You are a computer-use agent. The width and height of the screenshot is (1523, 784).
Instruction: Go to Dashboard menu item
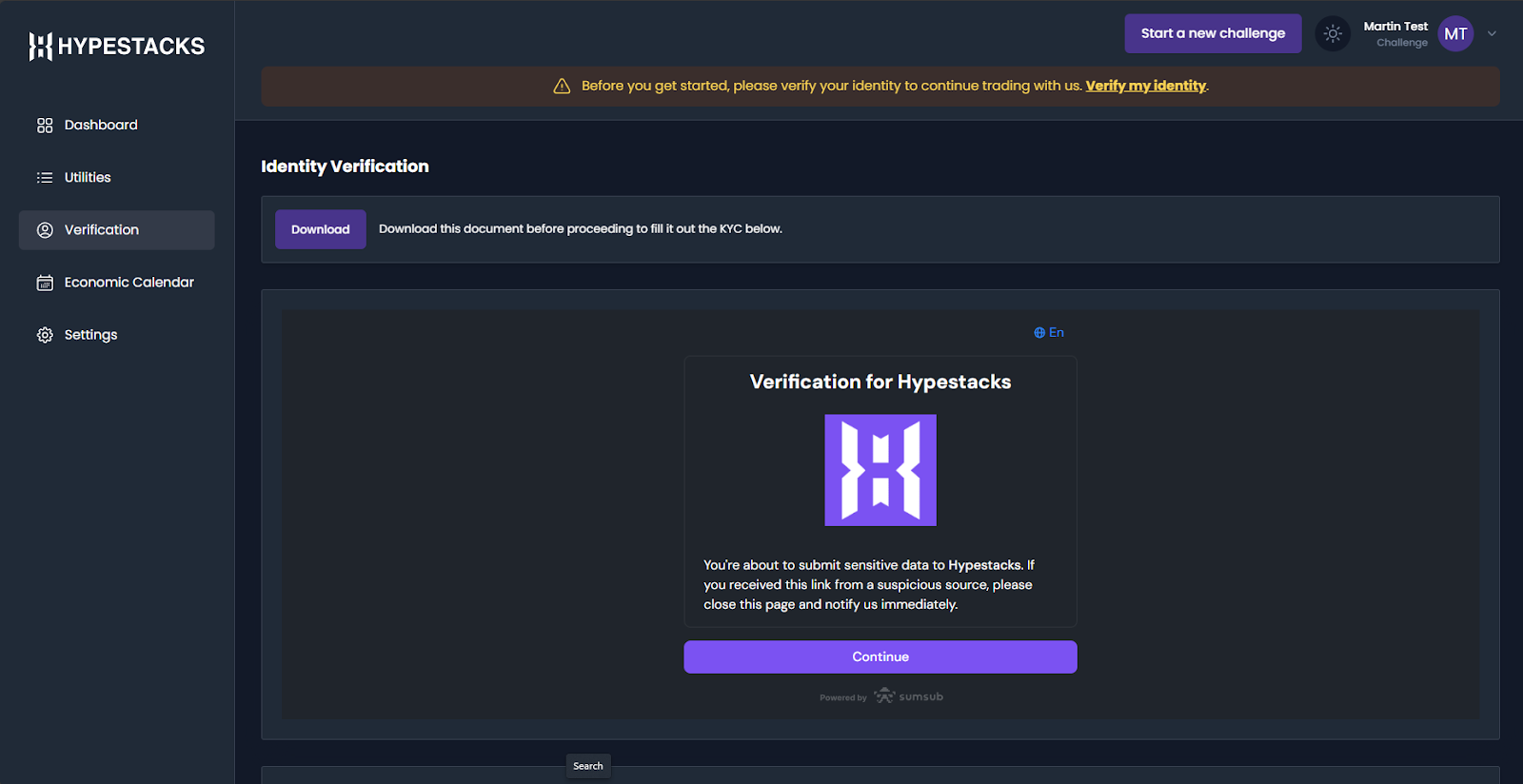point(116,126)
